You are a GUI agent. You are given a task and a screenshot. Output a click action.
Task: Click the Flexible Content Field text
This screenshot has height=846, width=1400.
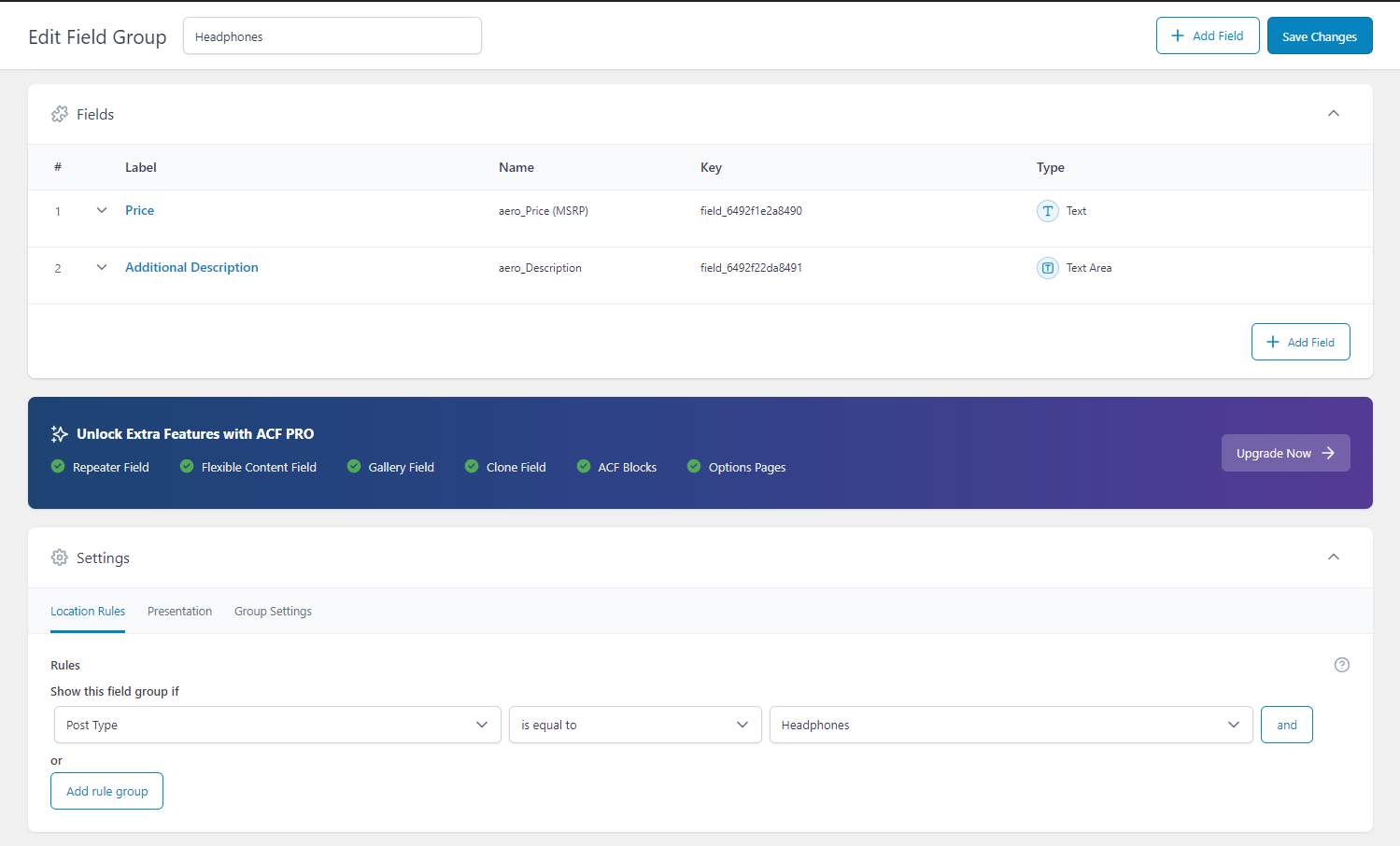259,467
